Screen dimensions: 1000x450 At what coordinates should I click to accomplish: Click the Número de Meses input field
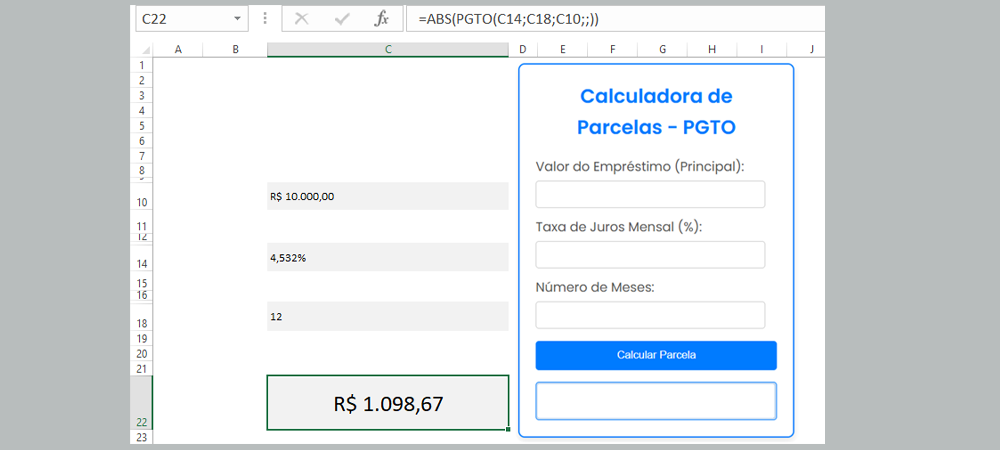(650, 316)
